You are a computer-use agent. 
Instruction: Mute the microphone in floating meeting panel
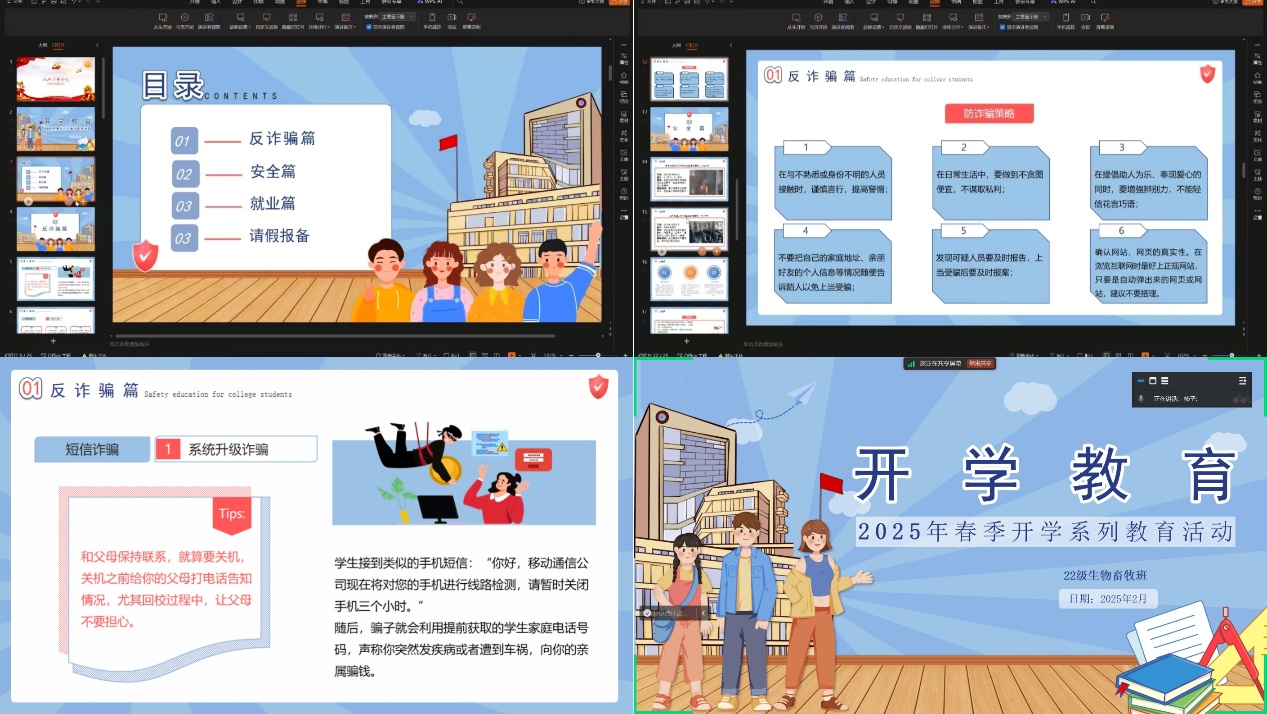coord(1142,398)
